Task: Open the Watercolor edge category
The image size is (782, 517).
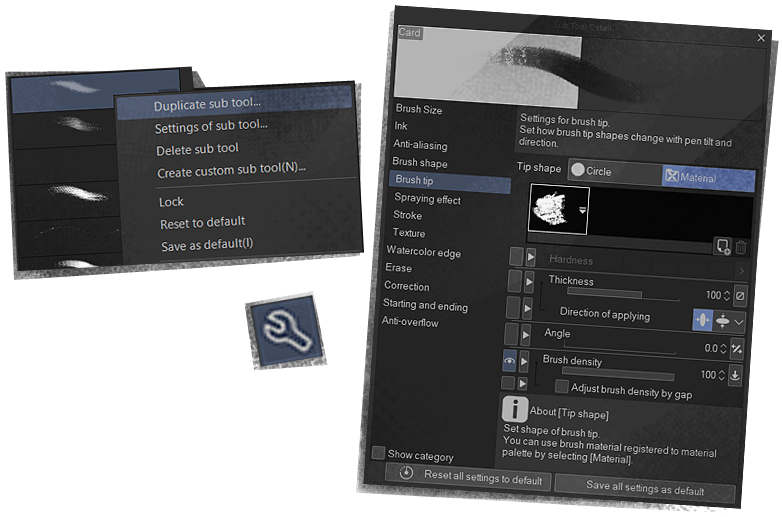Action: (423, 251)
